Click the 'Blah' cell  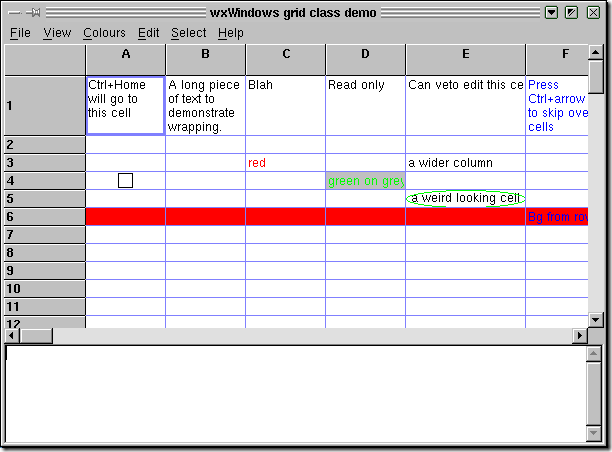click(286, 106)
